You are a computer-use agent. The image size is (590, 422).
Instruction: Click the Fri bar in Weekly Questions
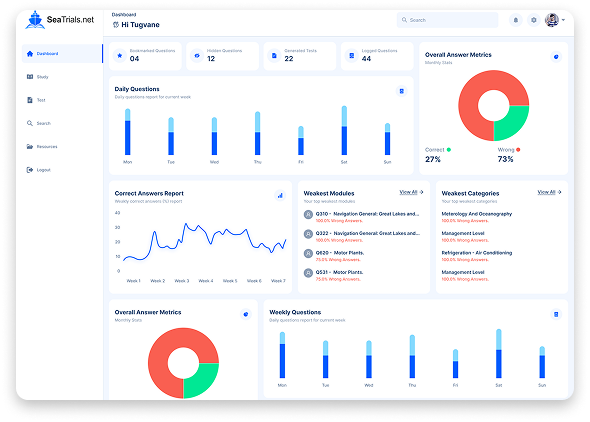point(455,364)
